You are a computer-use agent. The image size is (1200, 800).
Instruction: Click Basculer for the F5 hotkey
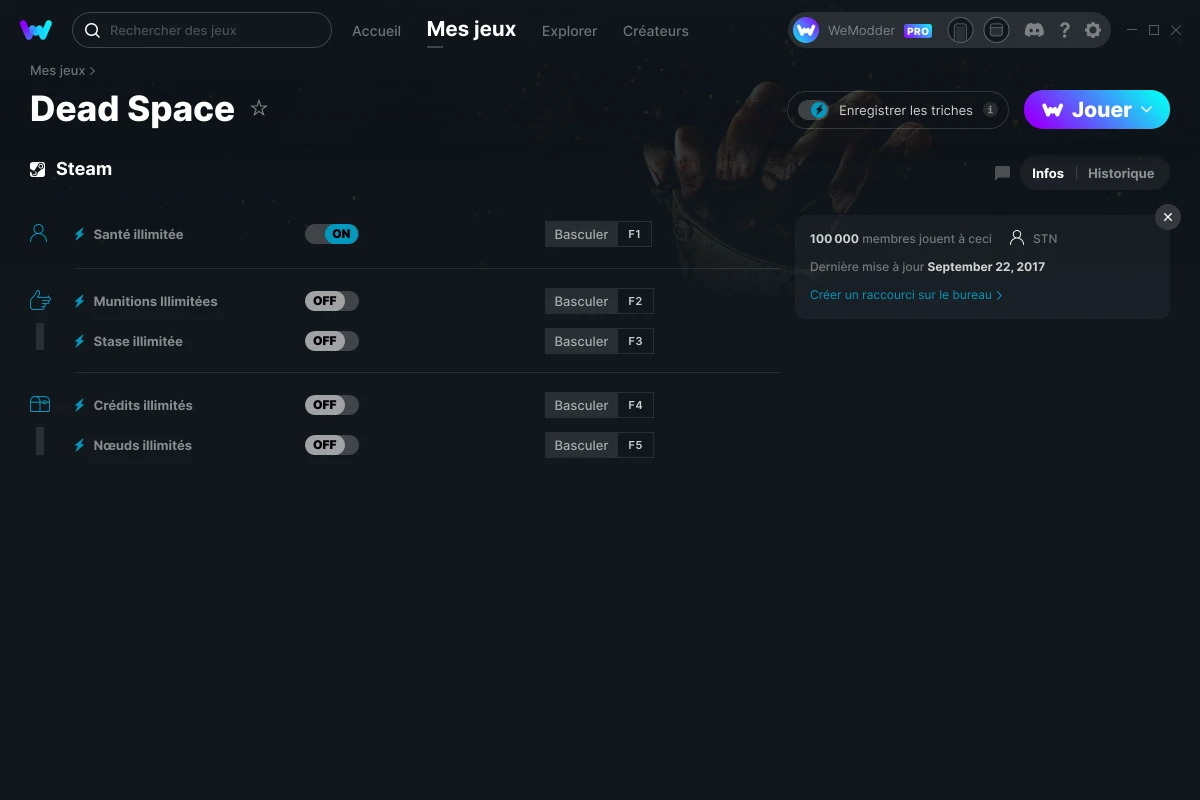tap(581, 445)
